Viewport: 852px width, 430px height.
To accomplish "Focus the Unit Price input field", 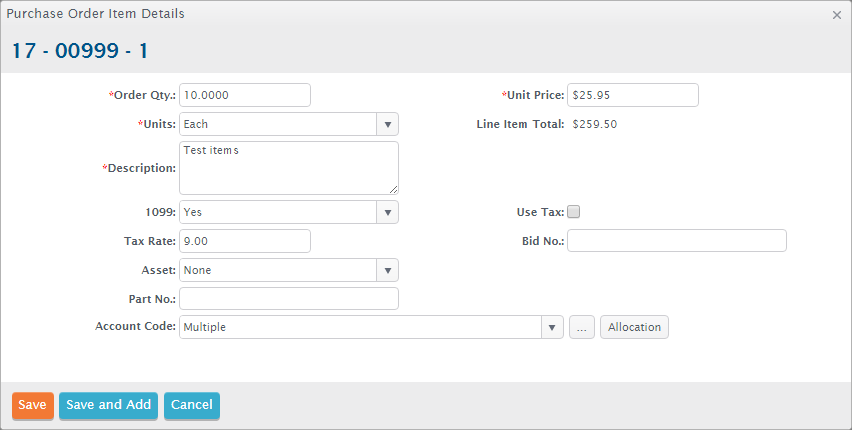I will (632, 95).
